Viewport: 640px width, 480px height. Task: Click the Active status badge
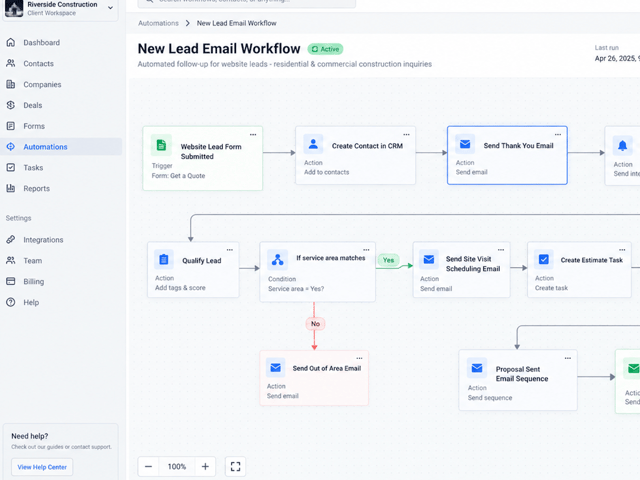[325, 49]
